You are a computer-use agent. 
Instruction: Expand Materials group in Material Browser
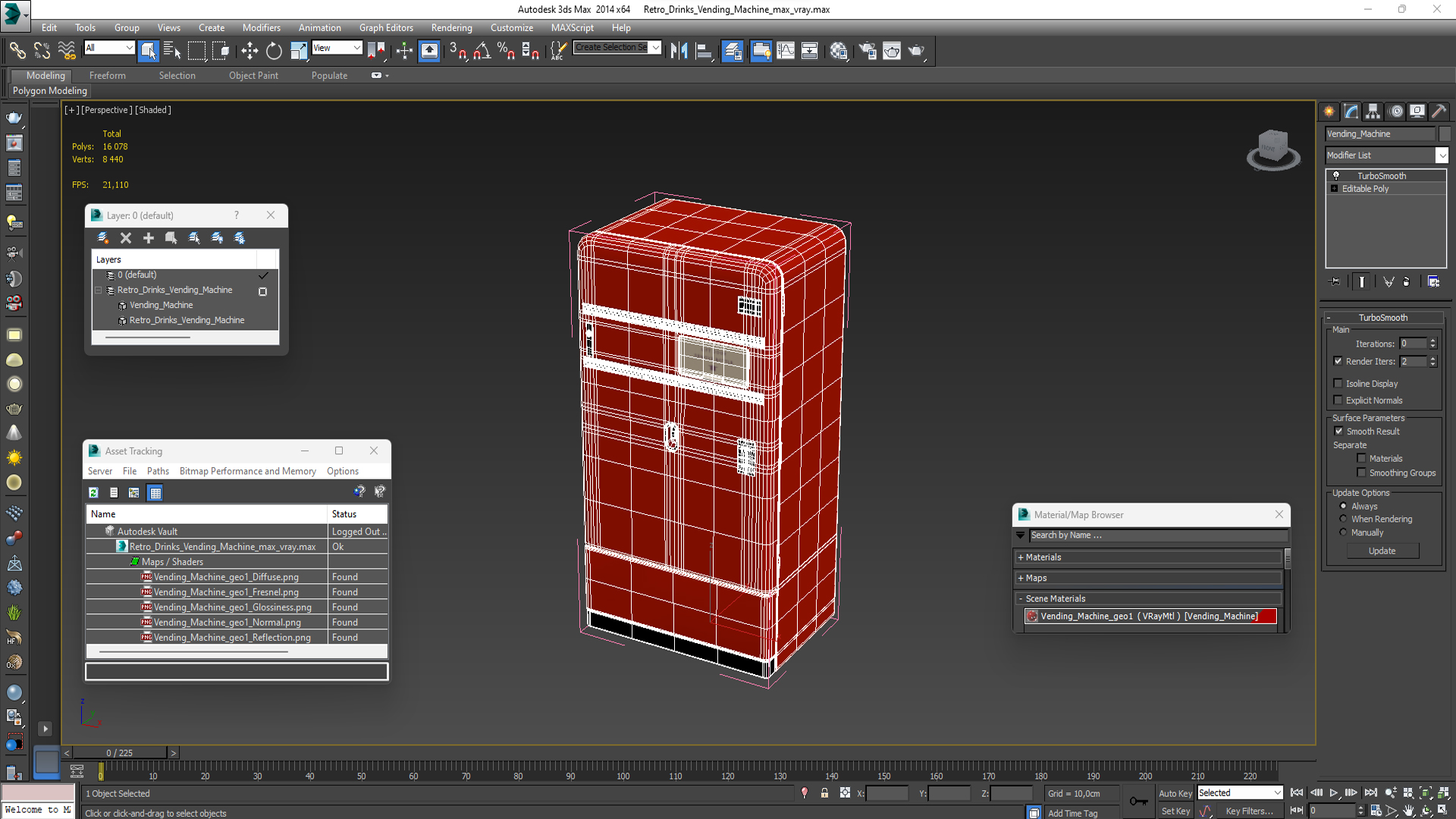tap(1021, 557)
